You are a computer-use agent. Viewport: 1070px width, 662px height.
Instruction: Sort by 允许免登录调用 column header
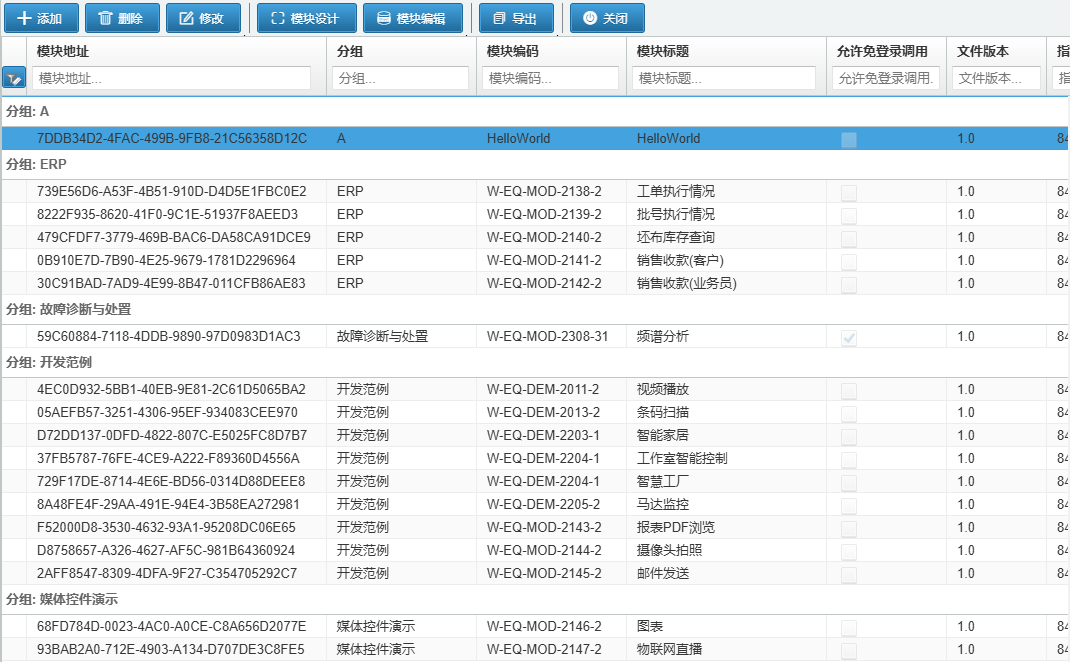[x=882, y=51]
